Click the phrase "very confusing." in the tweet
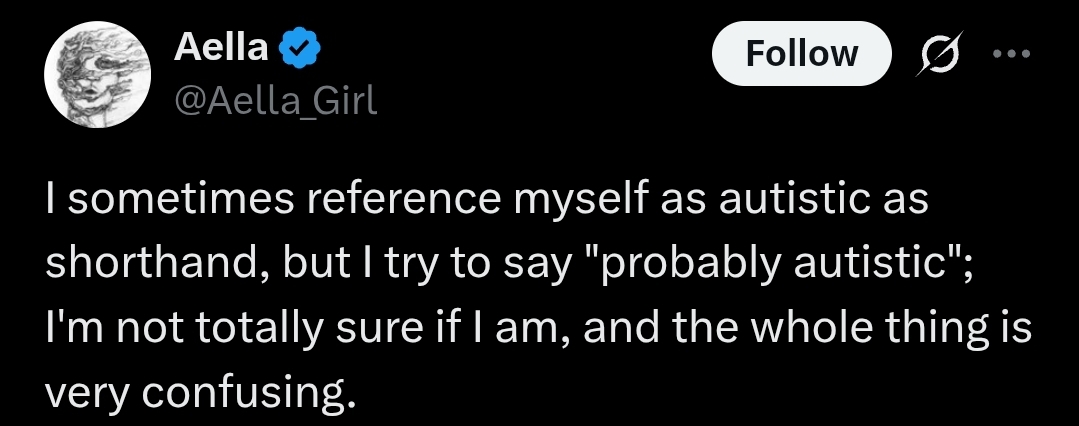Image resolution: width=1079 pixels, height=426 pixels. 202,393
